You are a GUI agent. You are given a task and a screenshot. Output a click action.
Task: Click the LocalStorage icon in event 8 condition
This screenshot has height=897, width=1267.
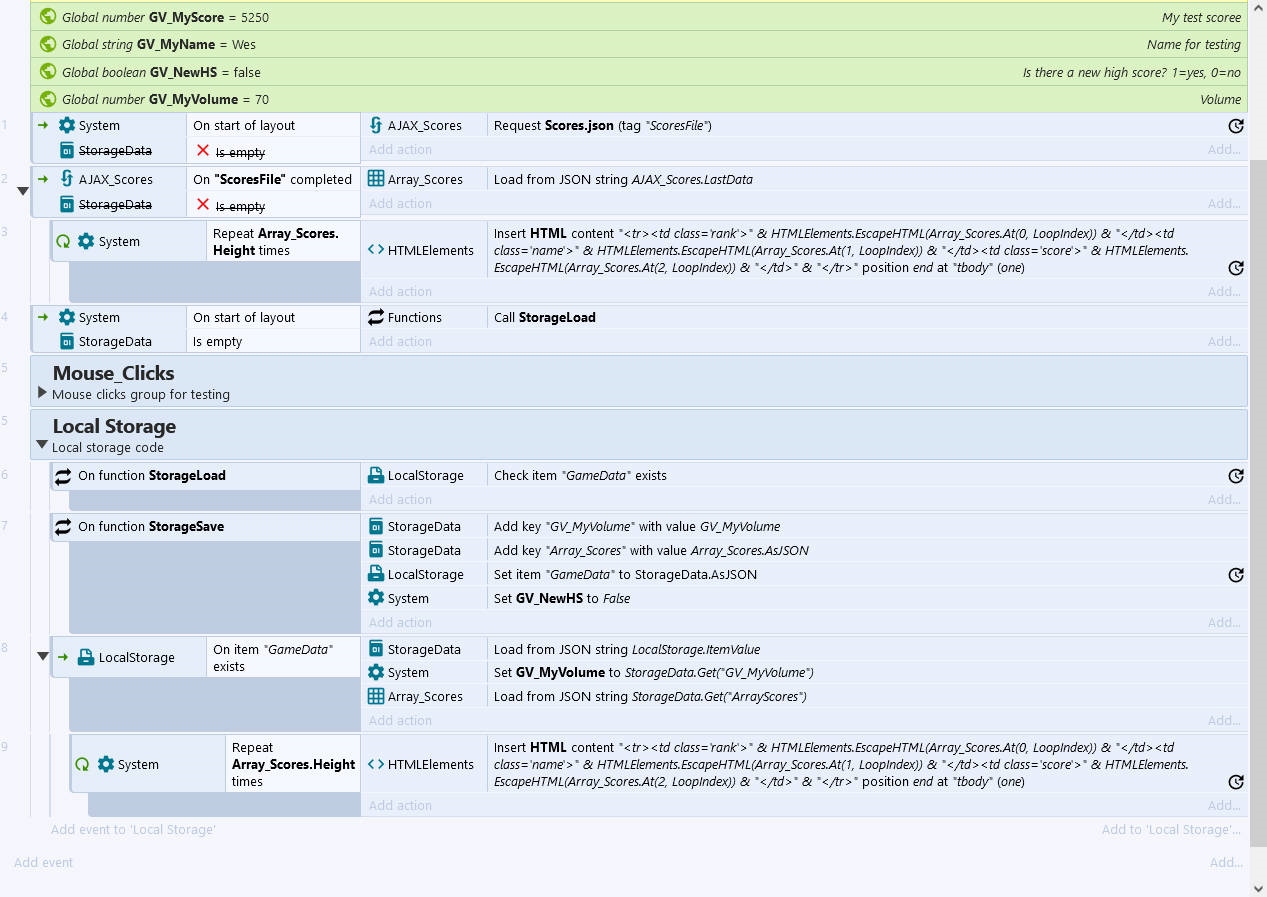click(x=87, y=657)
